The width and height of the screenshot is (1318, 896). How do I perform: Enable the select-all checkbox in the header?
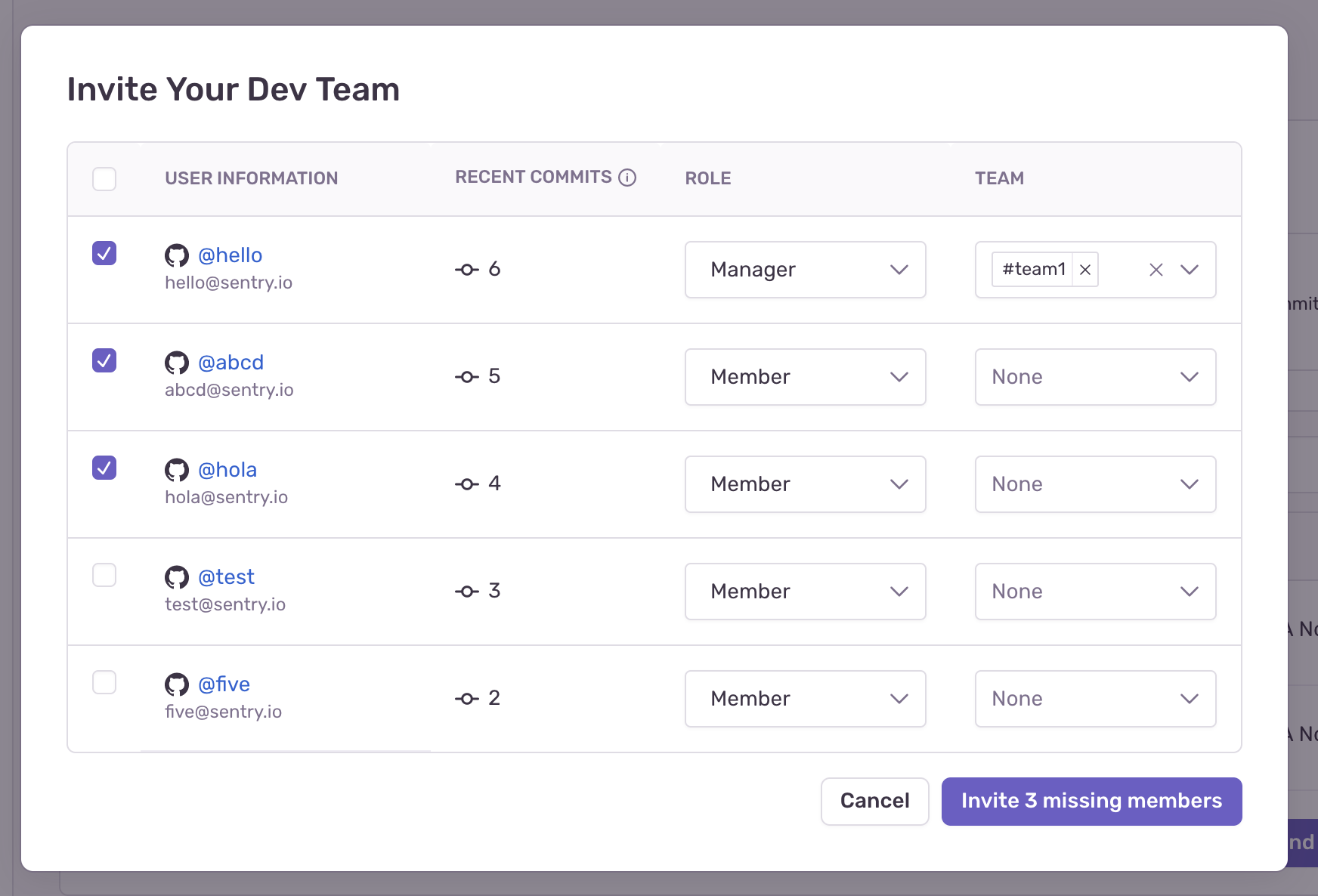[x=104, y=179]
